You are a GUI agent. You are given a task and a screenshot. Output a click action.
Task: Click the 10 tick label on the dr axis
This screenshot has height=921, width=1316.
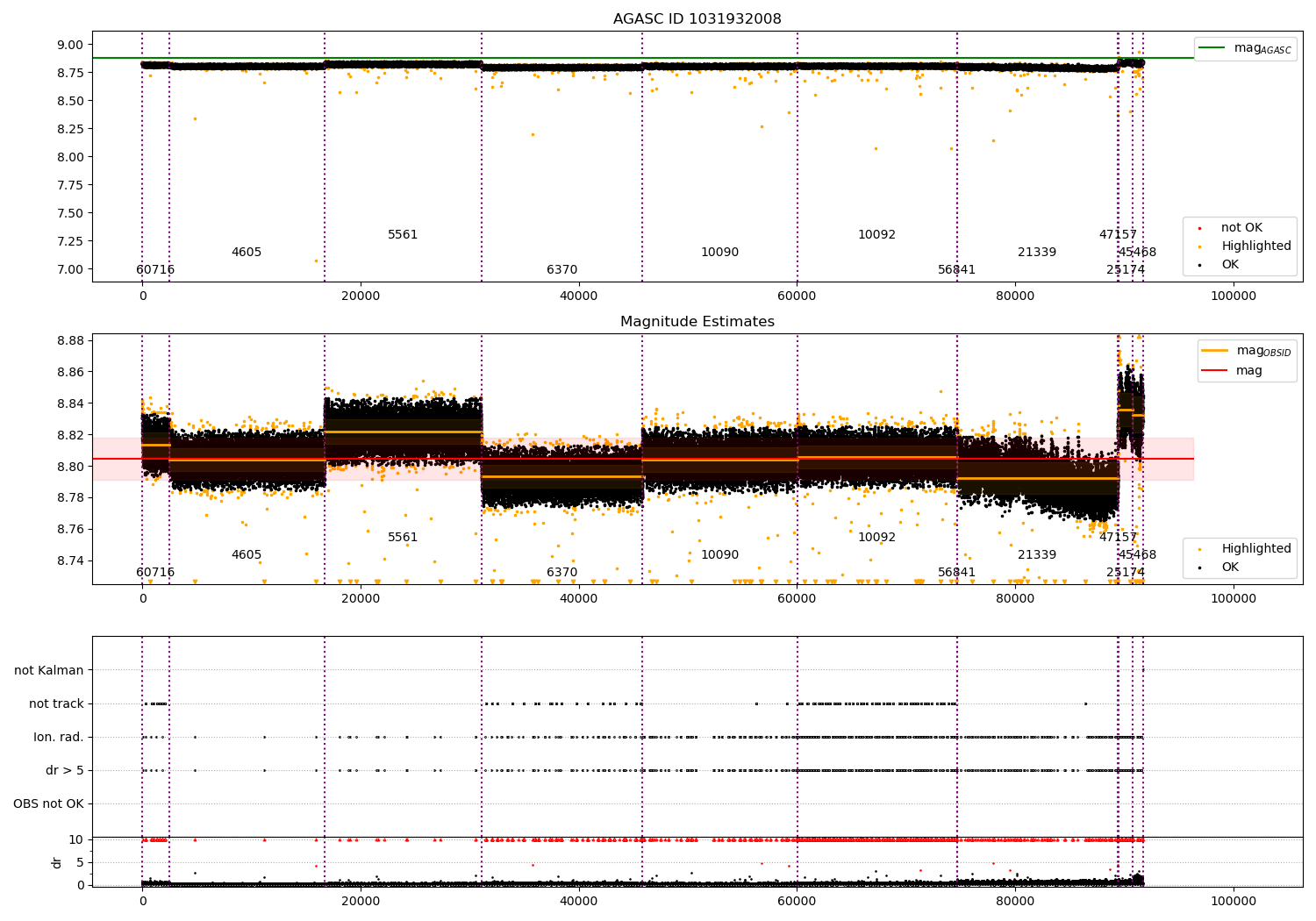coord(76,839)
